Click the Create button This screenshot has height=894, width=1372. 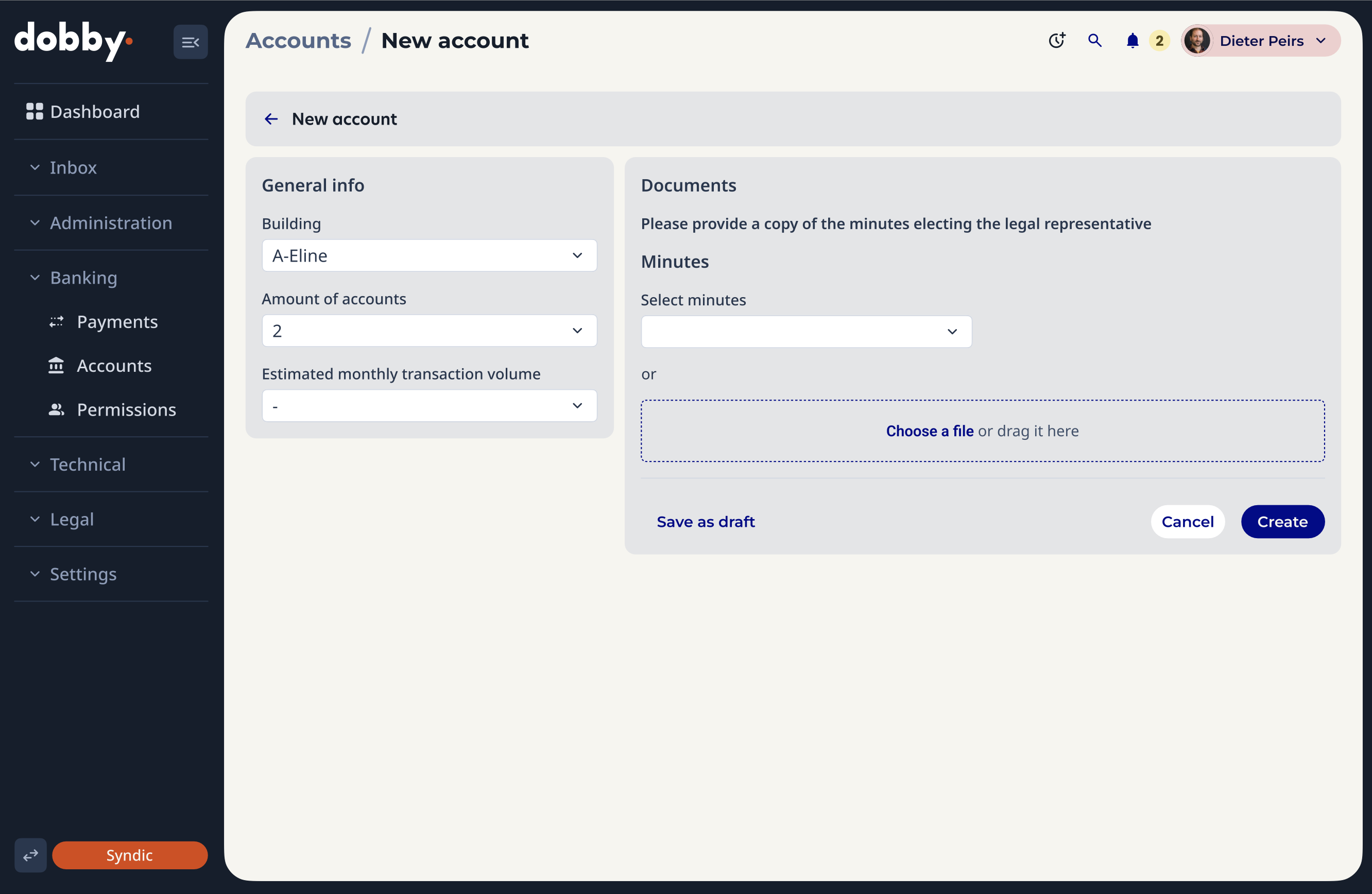[1282, 522]
